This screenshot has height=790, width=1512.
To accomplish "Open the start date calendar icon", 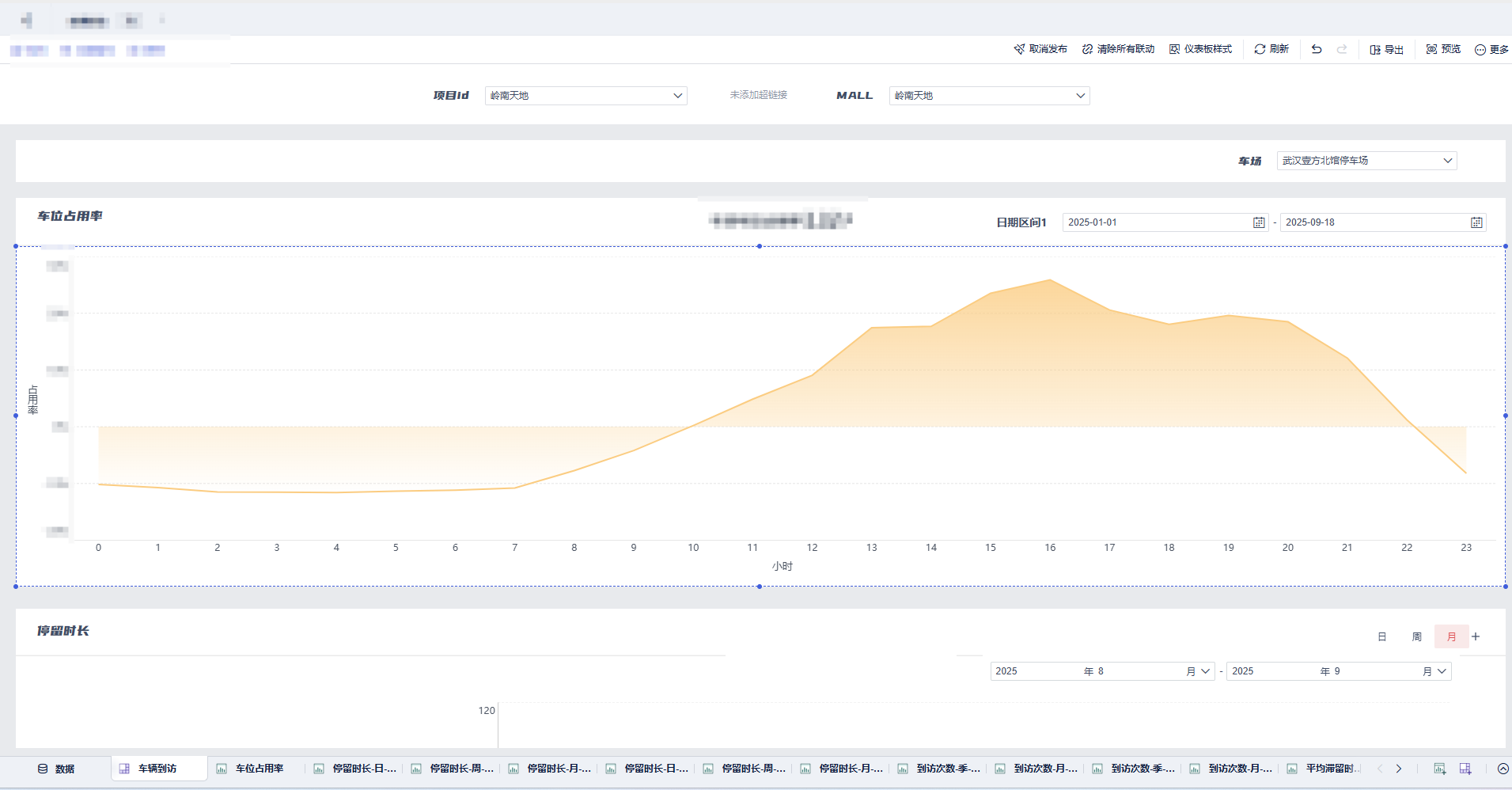I will click(1259, 222).
